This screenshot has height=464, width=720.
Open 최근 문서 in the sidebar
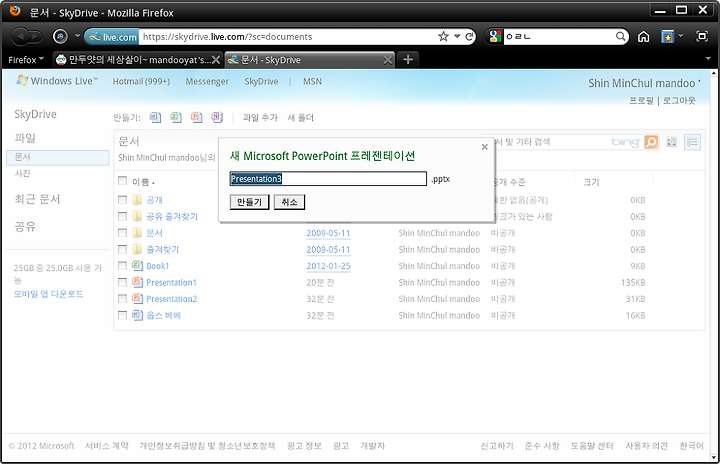37,199
